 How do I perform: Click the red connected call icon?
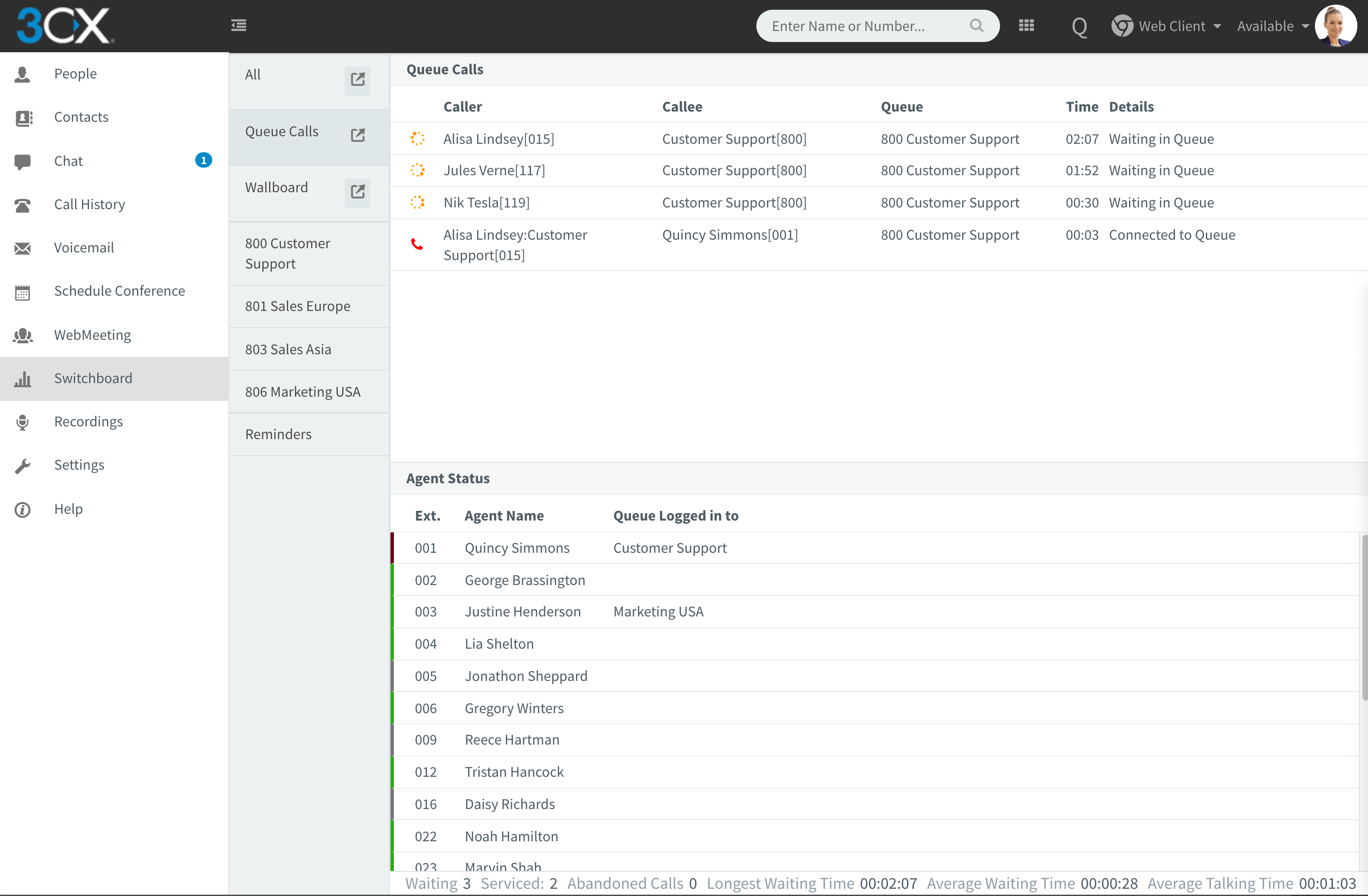point(417,245)
